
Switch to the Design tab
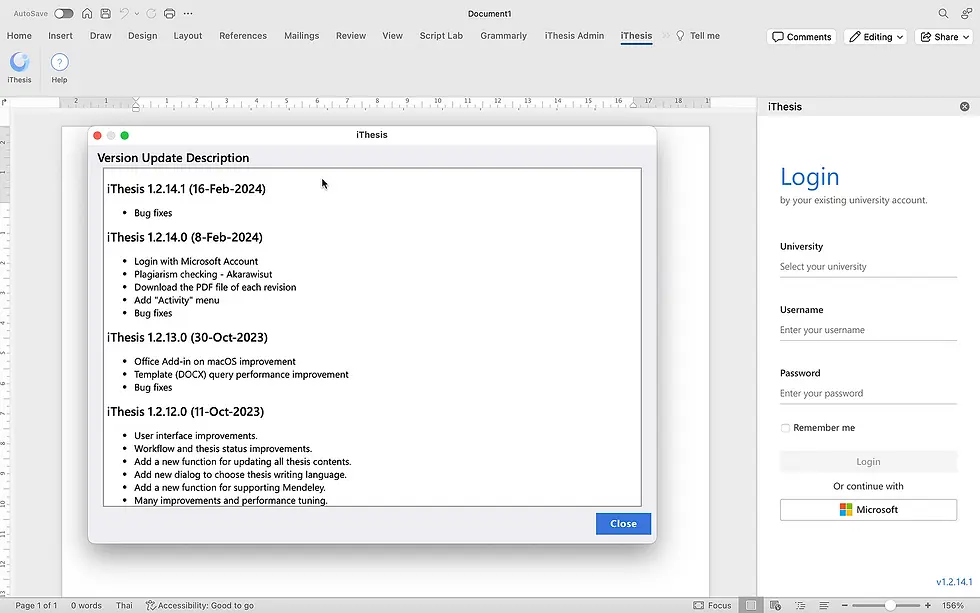click(x=142, y=36)
